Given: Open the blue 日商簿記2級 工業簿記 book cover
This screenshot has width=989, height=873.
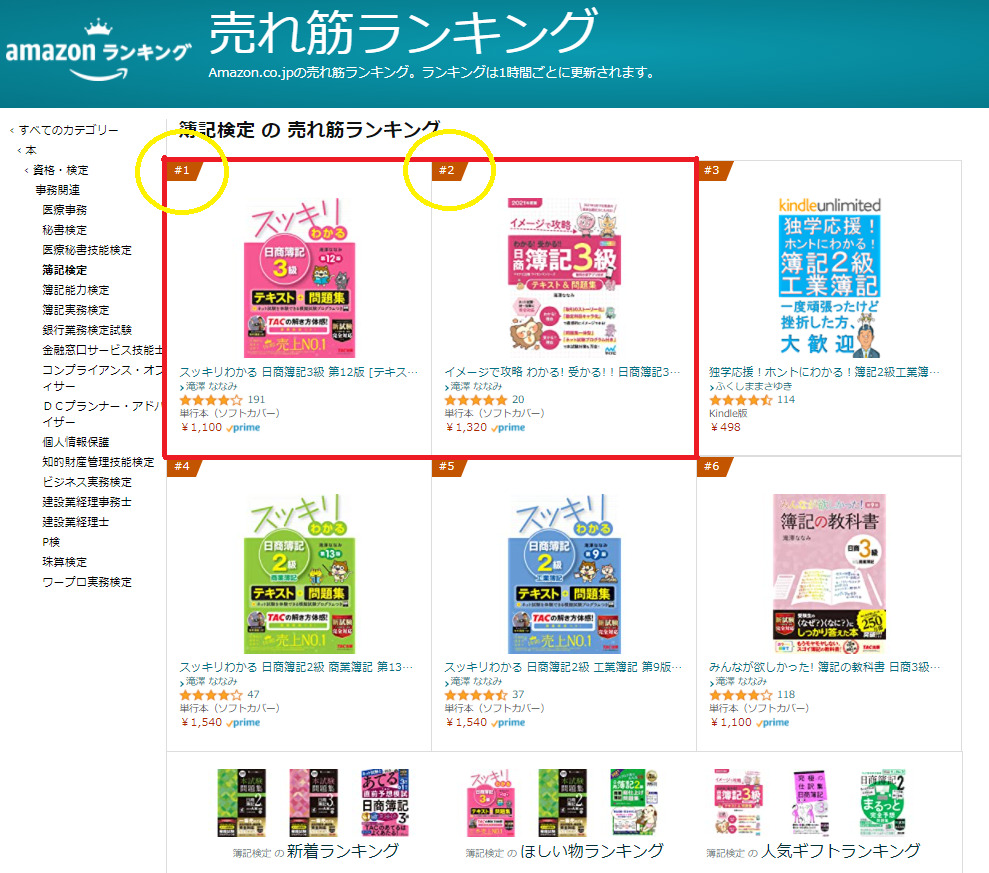Looking at the screenshot, I should pyautogui.click(x=565, y=574).
